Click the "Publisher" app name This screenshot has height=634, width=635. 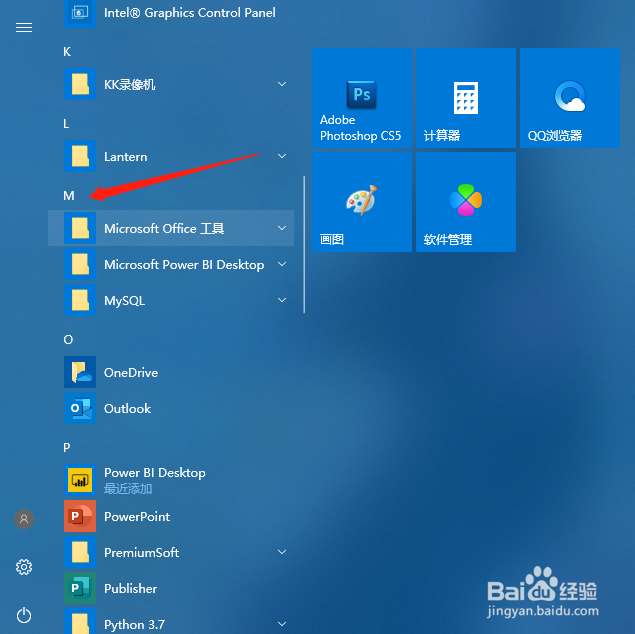coord(130,589)
